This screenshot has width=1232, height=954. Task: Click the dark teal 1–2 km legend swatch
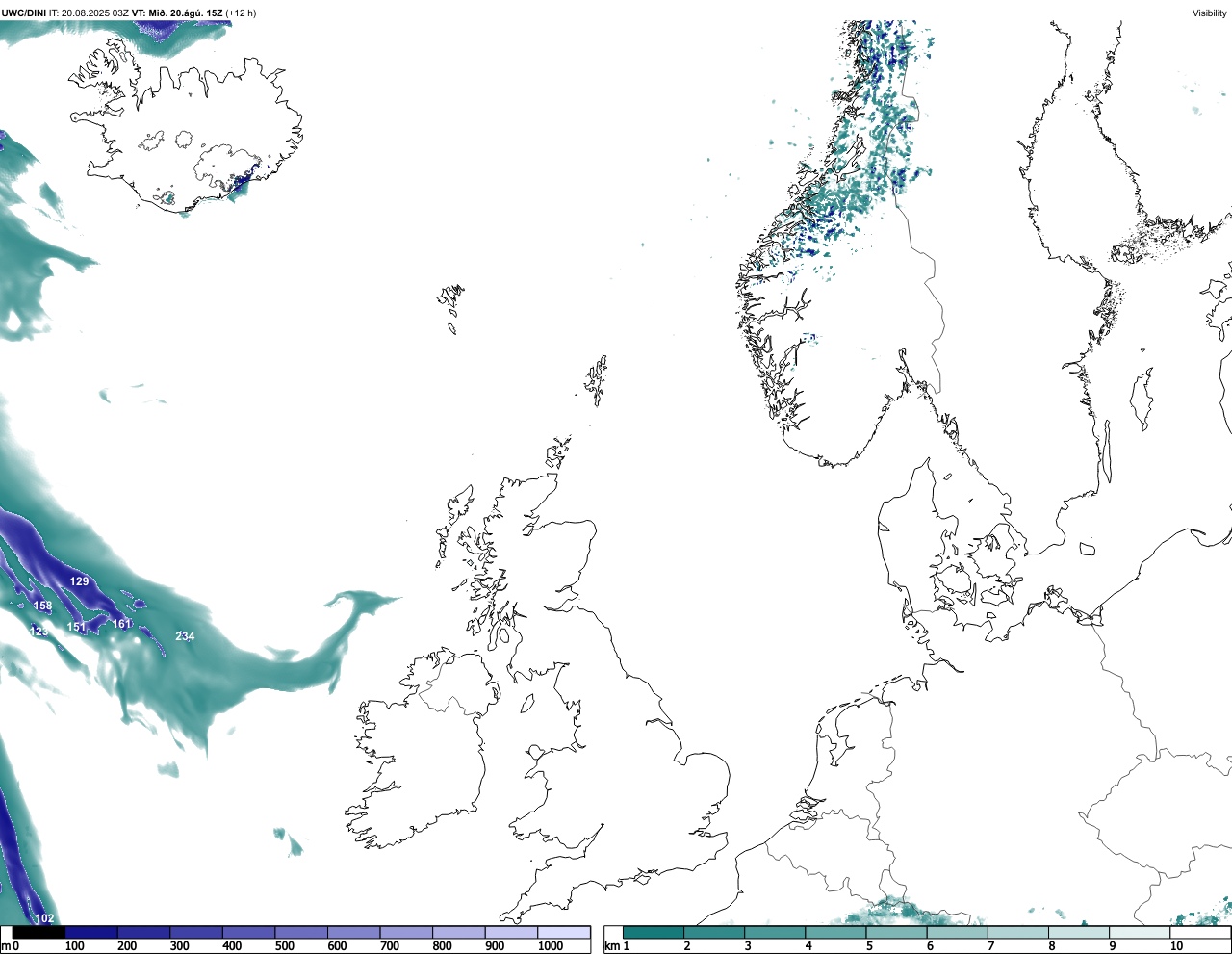click(x=654, y=932)
